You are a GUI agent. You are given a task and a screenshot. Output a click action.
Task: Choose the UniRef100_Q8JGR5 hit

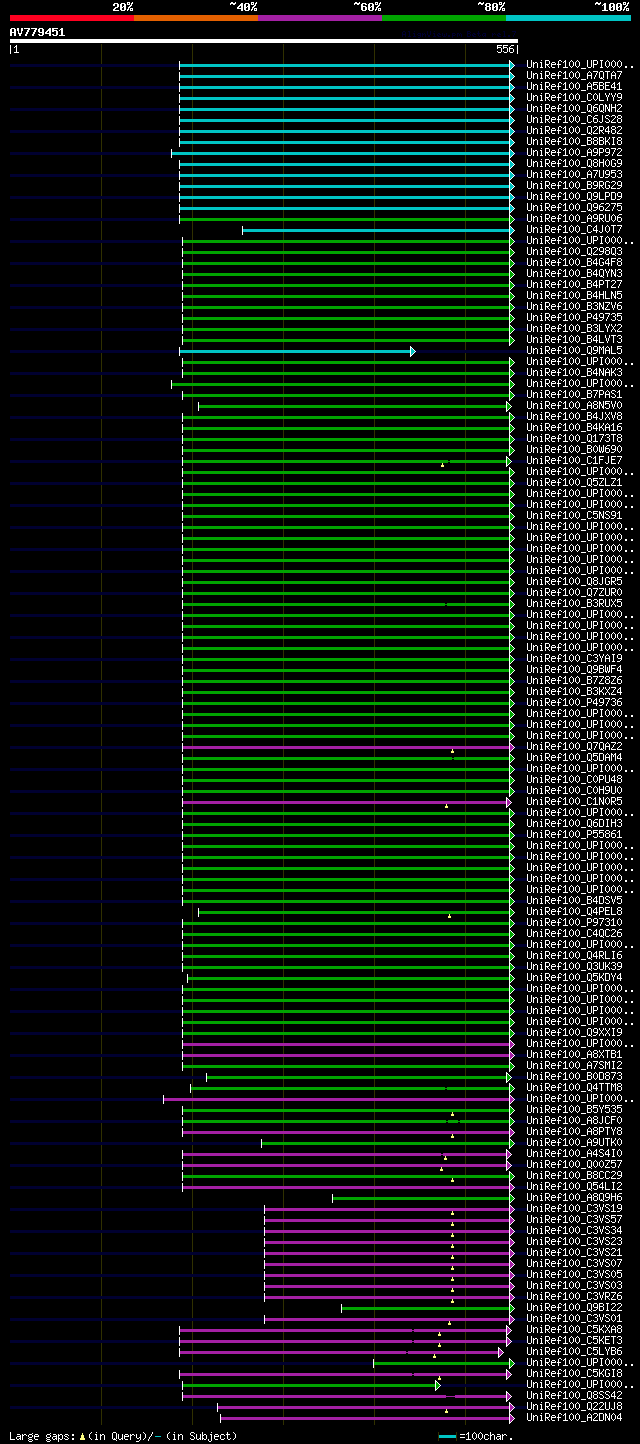point(574,582)
